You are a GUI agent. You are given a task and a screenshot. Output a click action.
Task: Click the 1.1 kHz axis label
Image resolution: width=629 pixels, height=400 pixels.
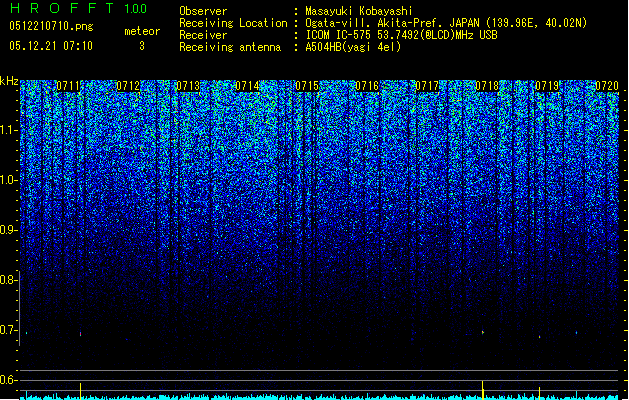(x=8, y=130)
